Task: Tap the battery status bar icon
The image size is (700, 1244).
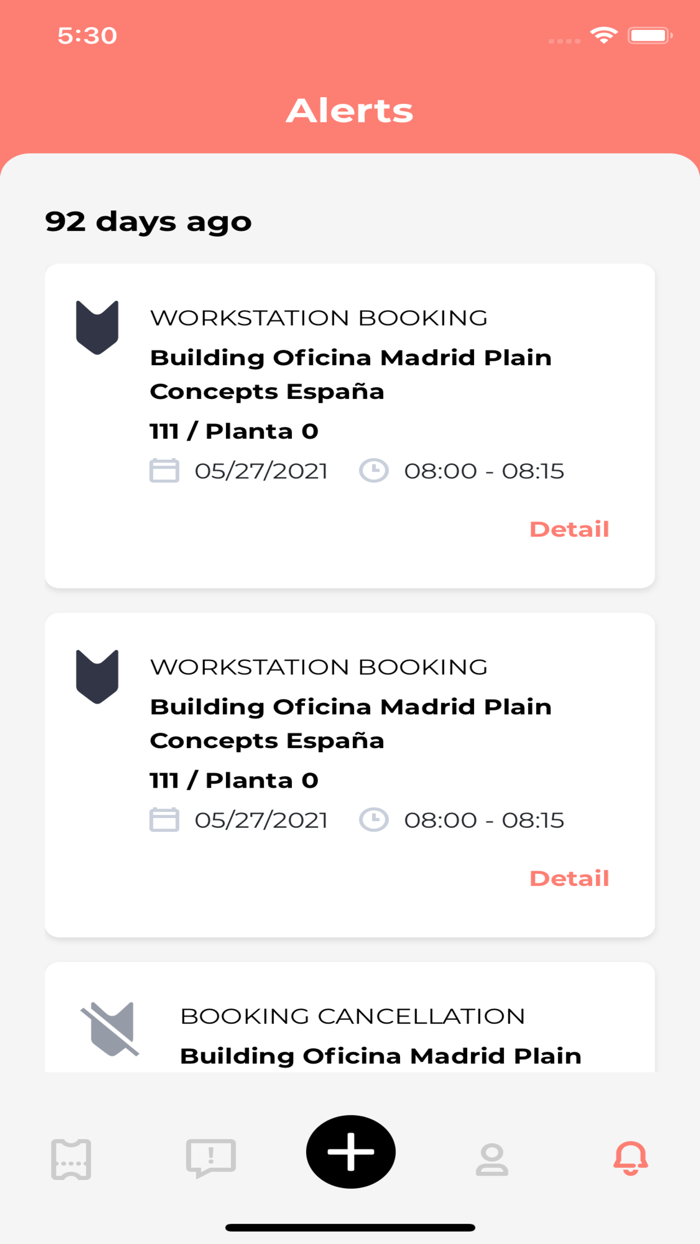Action: click(650, 36)
